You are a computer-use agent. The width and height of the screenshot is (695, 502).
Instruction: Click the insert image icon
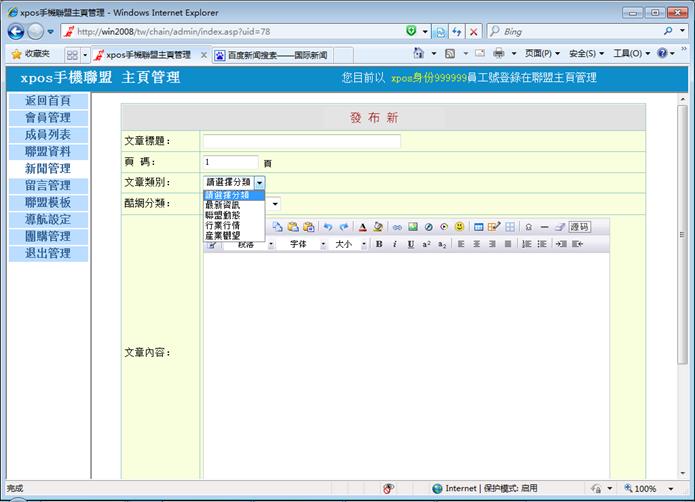412,227
